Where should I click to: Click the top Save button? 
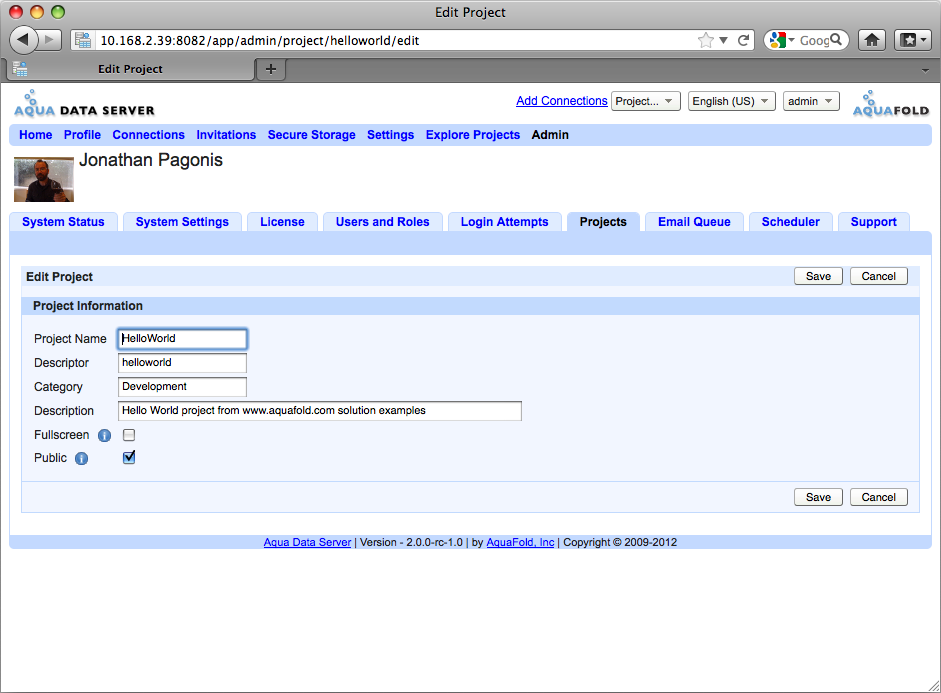click(818, 276)
